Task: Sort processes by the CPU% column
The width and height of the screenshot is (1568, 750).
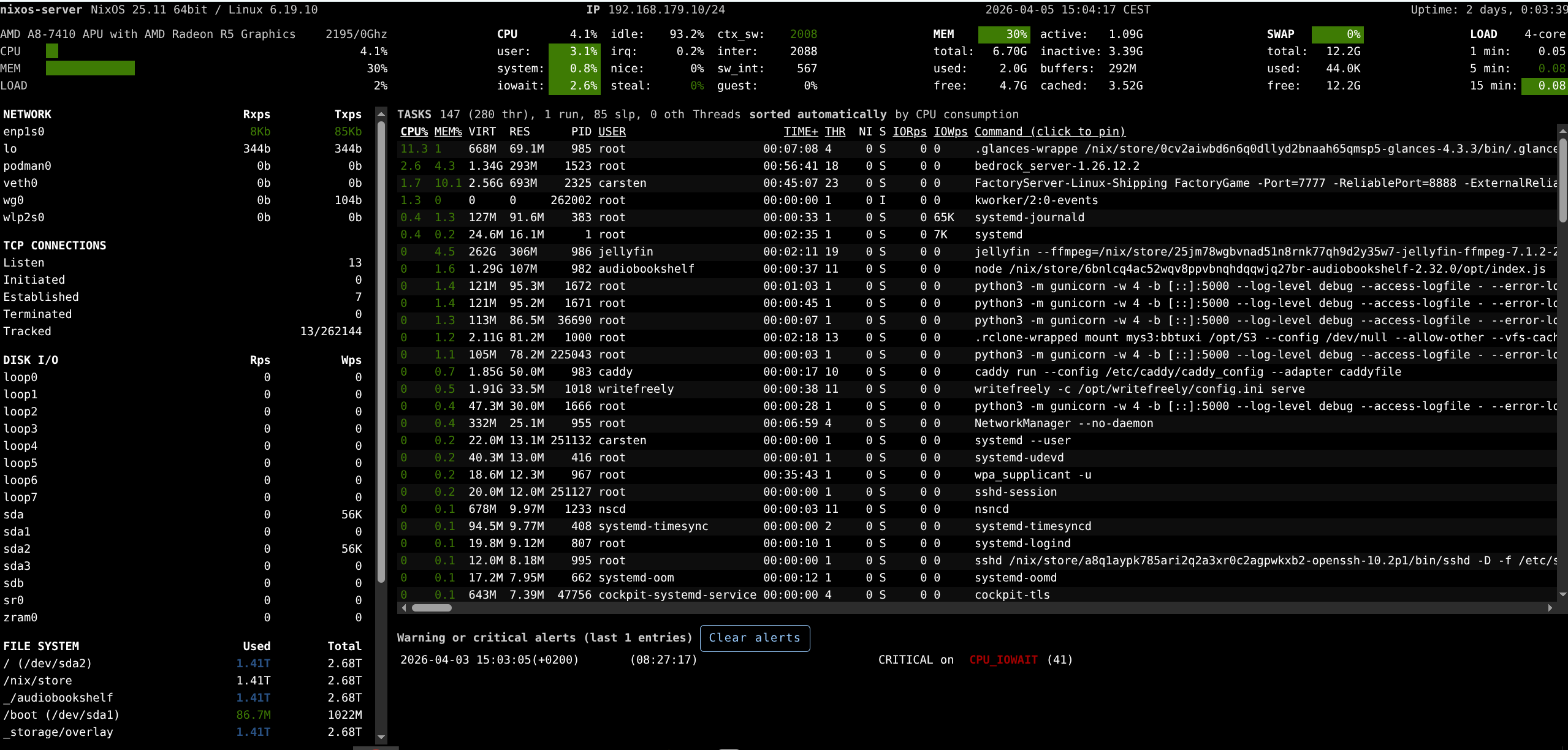Action: pos(413,131)
